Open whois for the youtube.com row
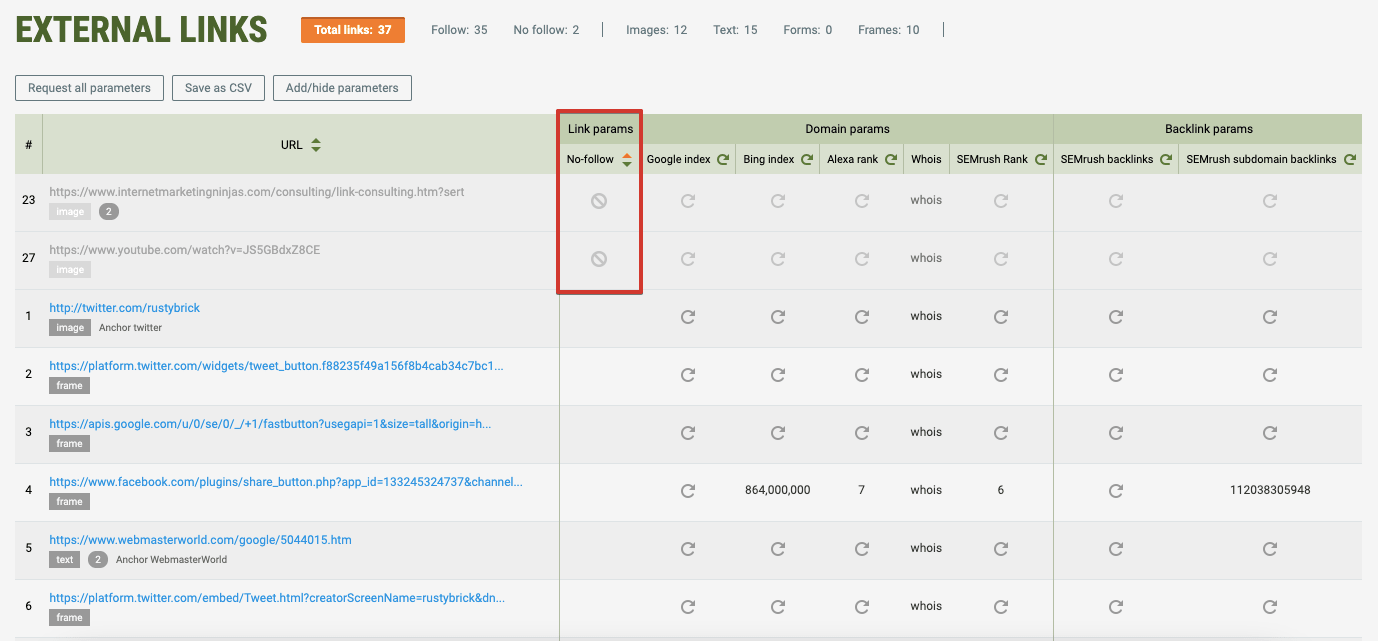This screenshot has height=641, width=1378. point(926,258)
